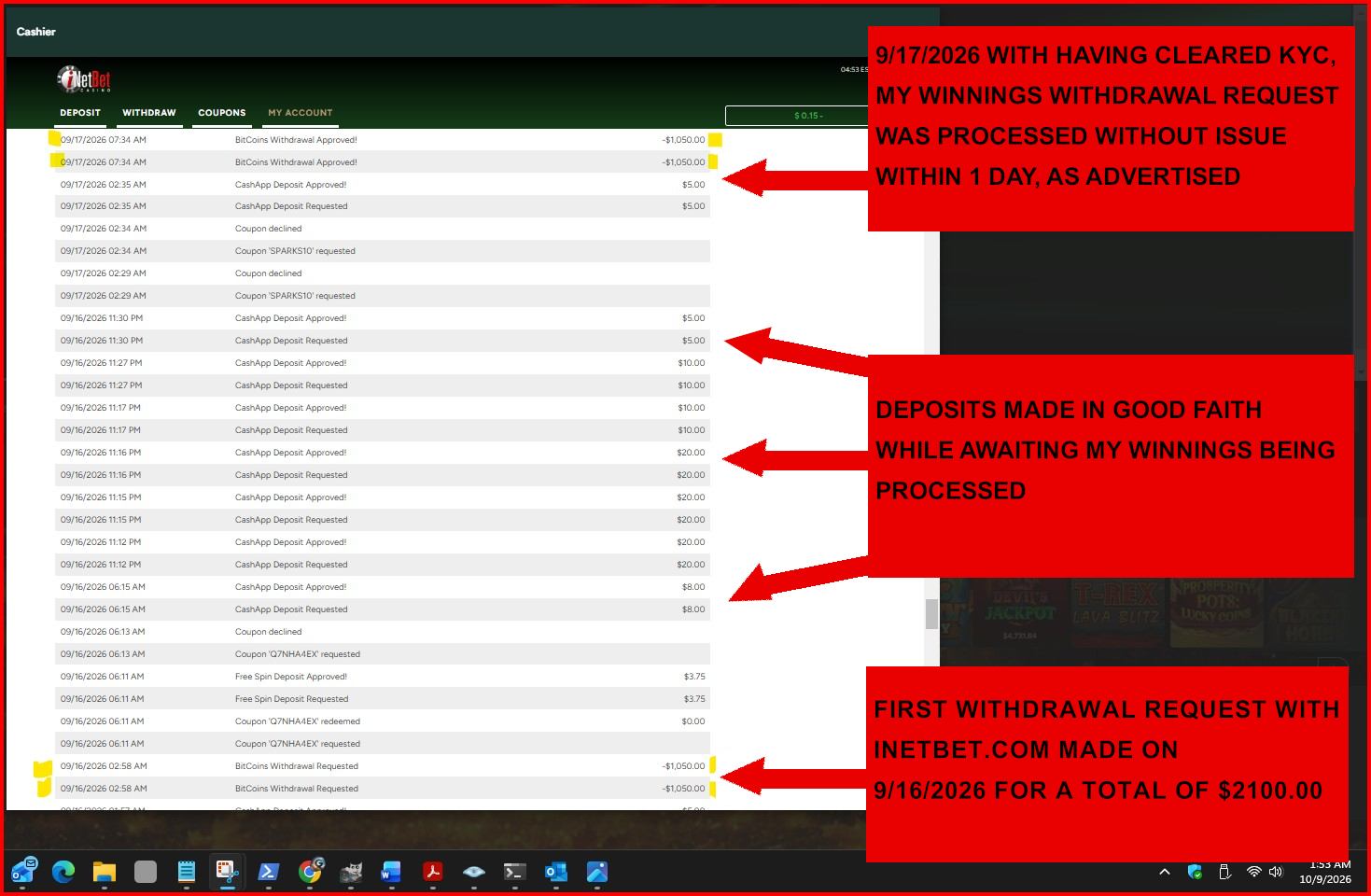
Task: Open Google Chrome from the taskbar
Action: (310, 872)
